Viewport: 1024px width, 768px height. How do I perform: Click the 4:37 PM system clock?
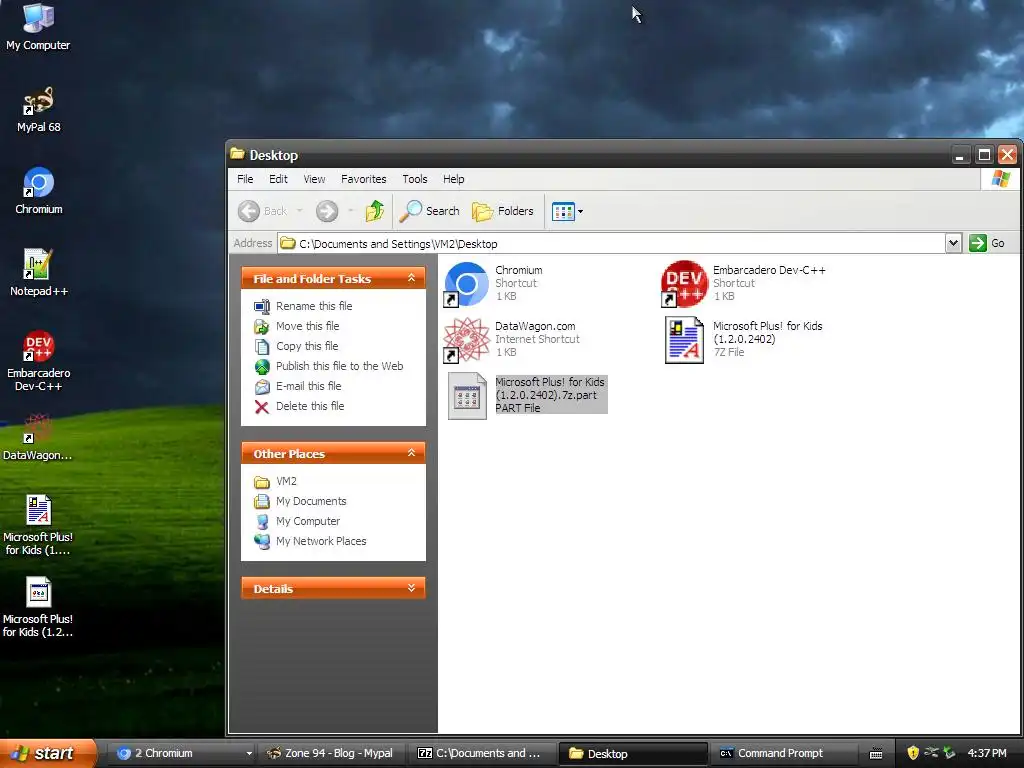[x=987, y=754]
